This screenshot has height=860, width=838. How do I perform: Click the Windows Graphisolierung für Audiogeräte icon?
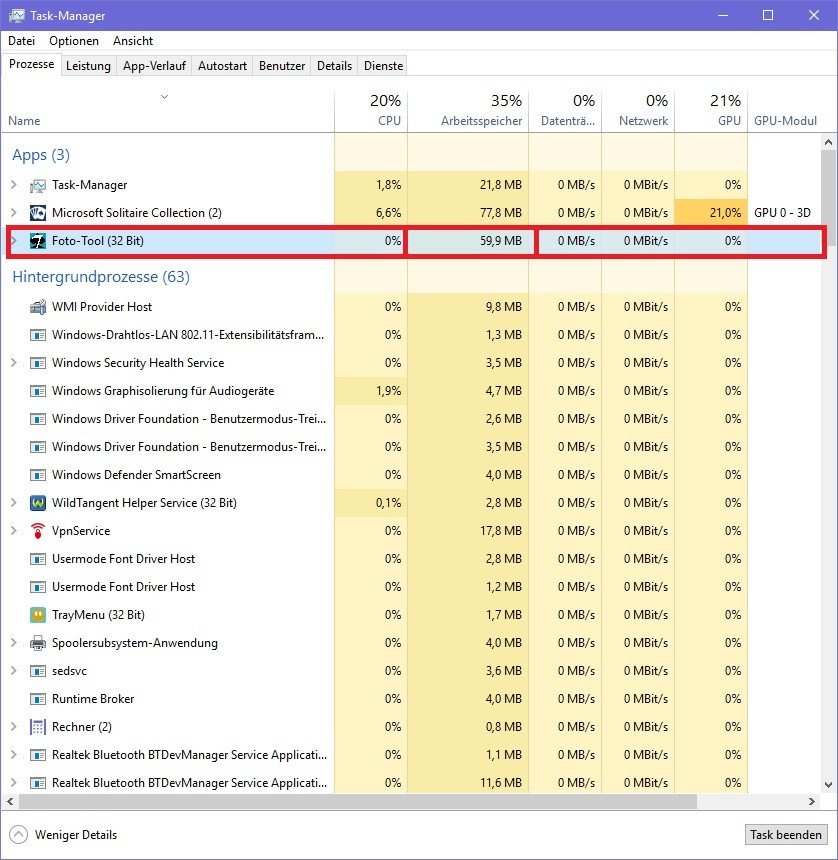click(37, 391)
